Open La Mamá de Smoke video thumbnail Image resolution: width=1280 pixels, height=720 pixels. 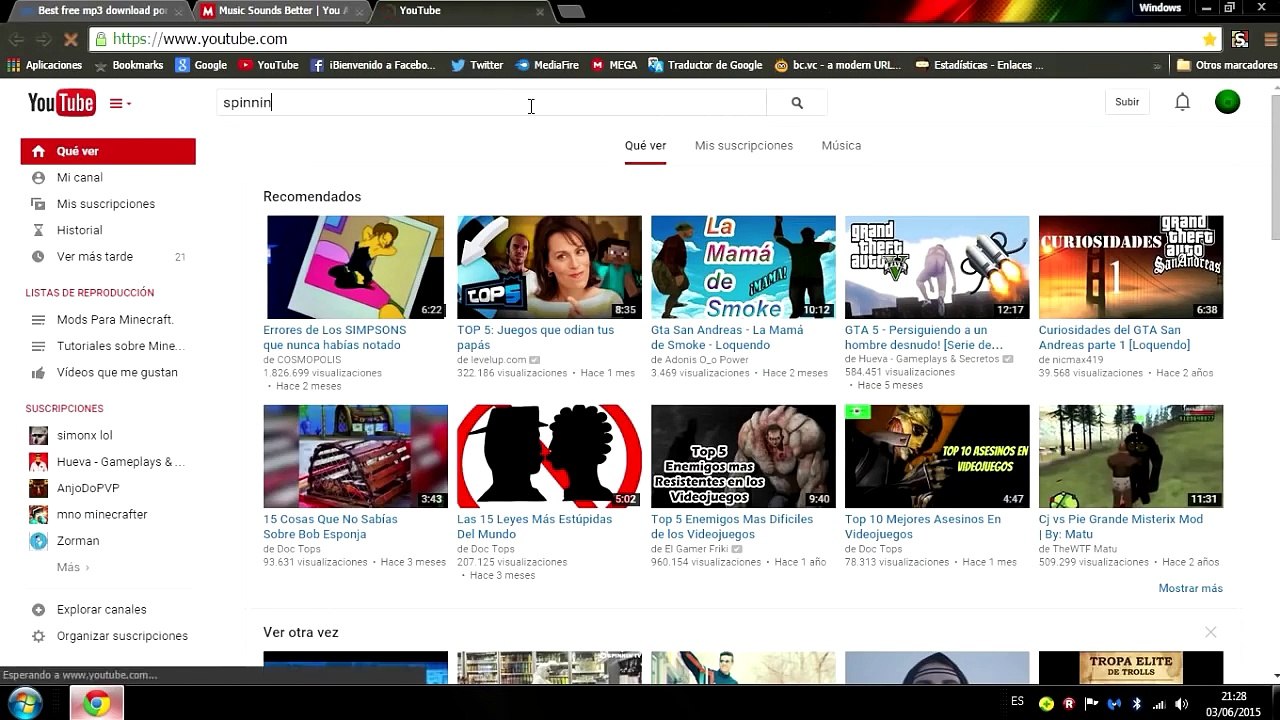click(x=743, y=267)
